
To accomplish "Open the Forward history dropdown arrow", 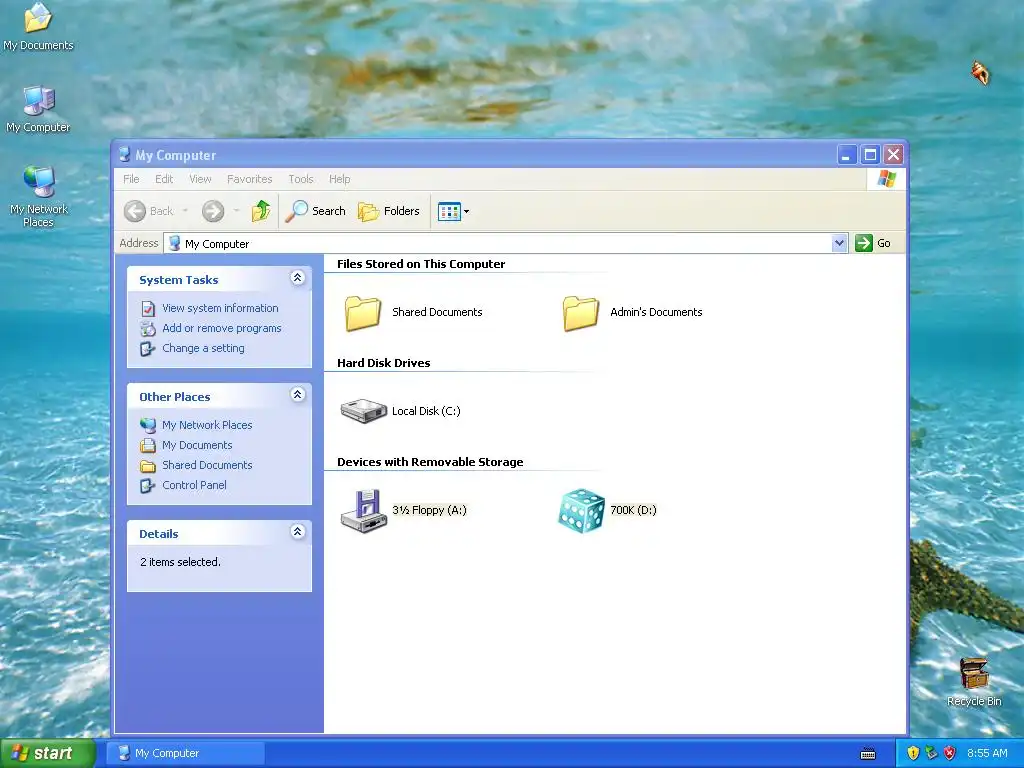I will pyautogui.click(x=236, y=211).
